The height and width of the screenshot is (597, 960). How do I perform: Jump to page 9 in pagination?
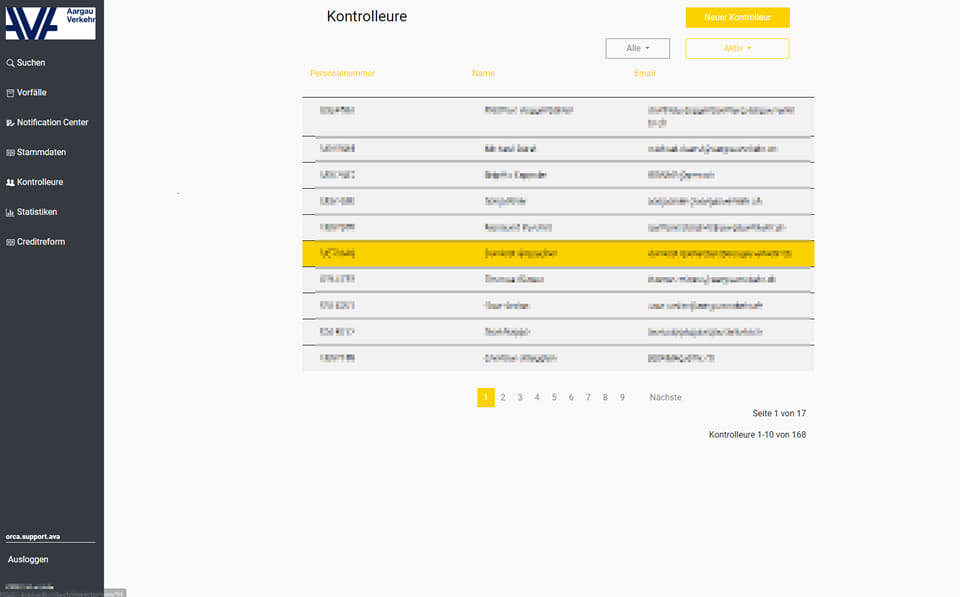pos(622,397)
